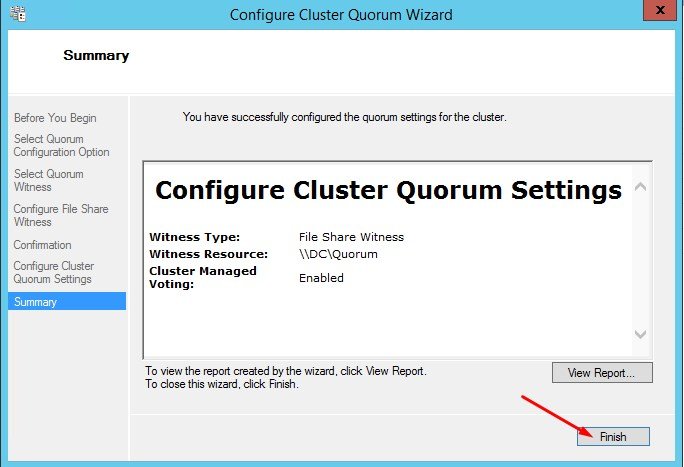Select Configure Cluster Quorum Settings step
This screenshot has height=467, width=684.
tap(54, 273)
